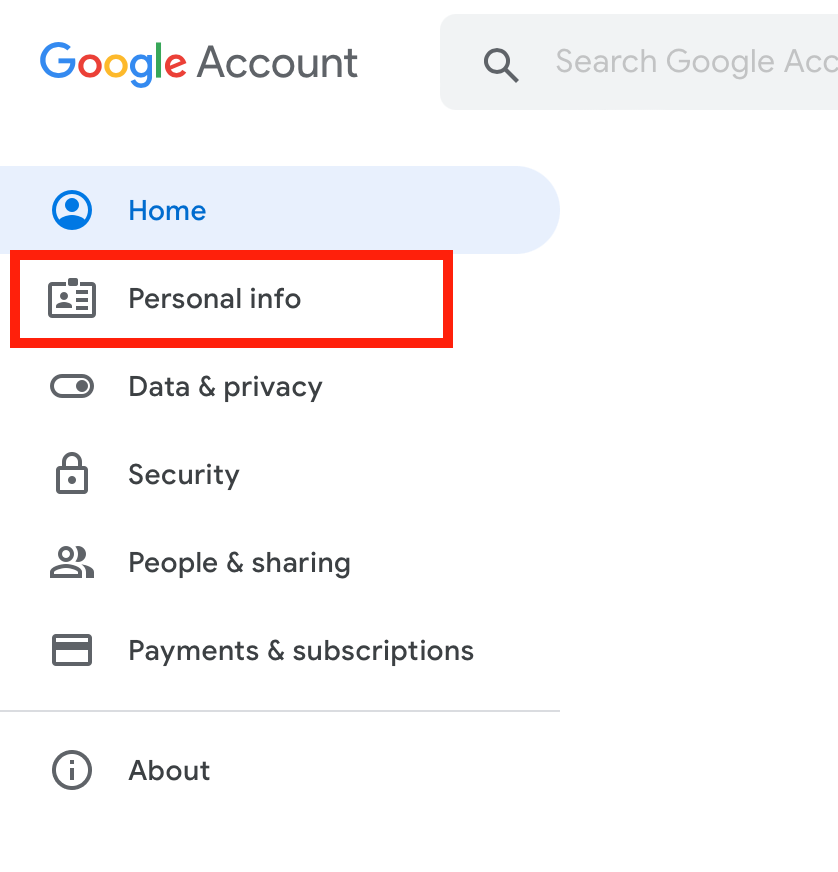The height and width of the screenshot is (872, 838).
Task: Open the Security label in sidebar
Action: coord(184,474)
